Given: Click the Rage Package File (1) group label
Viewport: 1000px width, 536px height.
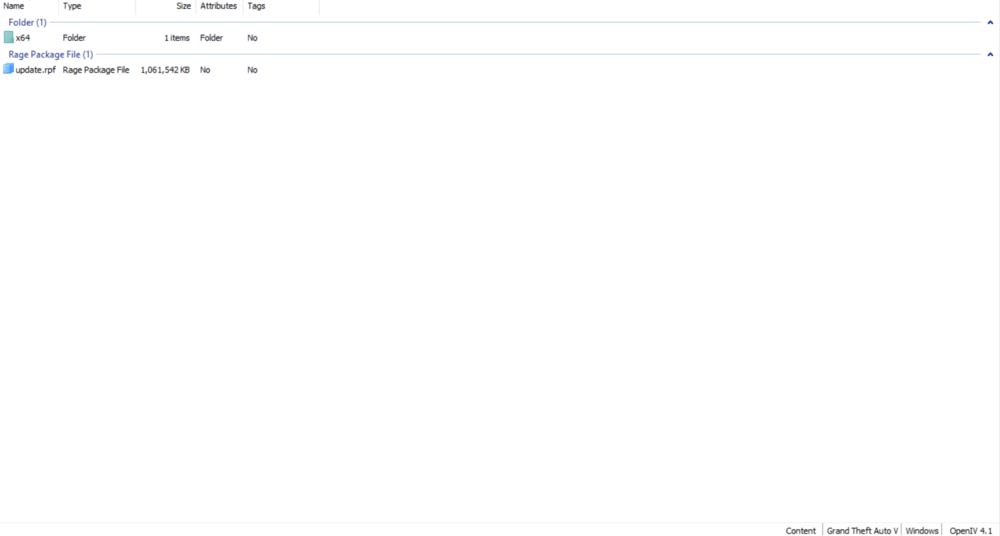Looking at the screenshot, I should pos(50,54).
